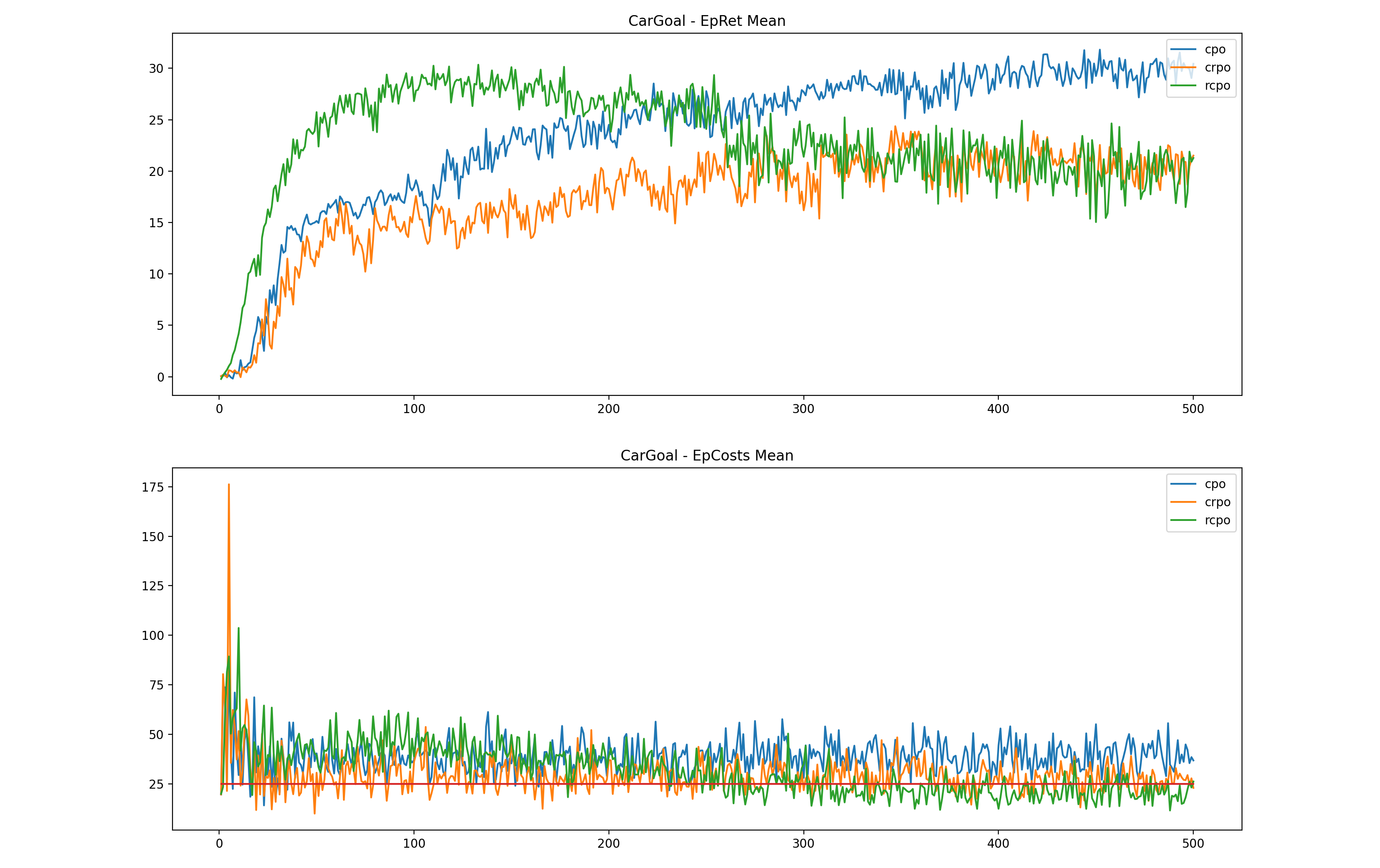This screenshot has width=1380, height=868.
Task: Click the 'CarGoal - EpRet Mean' chart title
Action: click(x=707, y=21)
